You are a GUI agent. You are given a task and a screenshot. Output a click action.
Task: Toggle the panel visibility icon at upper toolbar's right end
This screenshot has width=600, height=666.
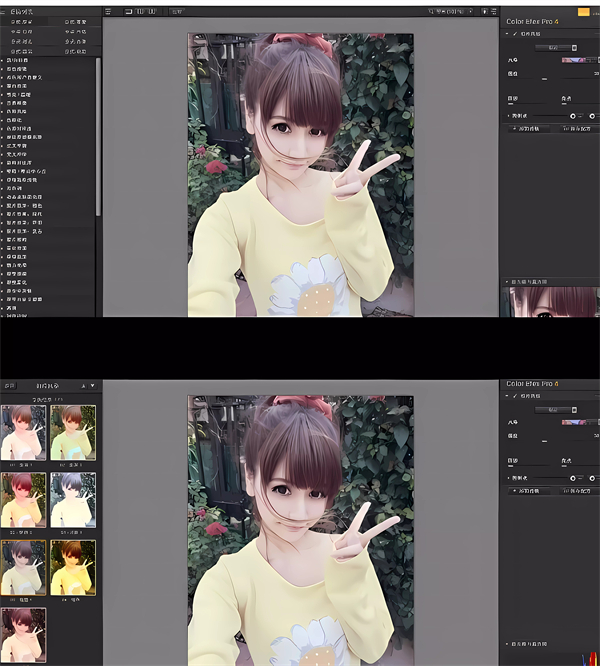(x=493, y=11)
